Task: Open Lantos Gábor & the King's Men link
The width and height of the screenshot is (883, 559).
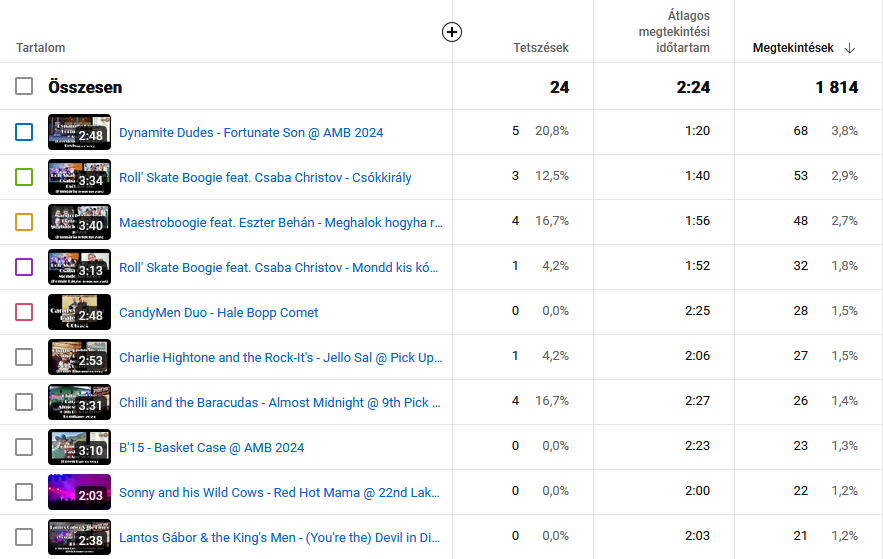Action: [x=279, y=537]
